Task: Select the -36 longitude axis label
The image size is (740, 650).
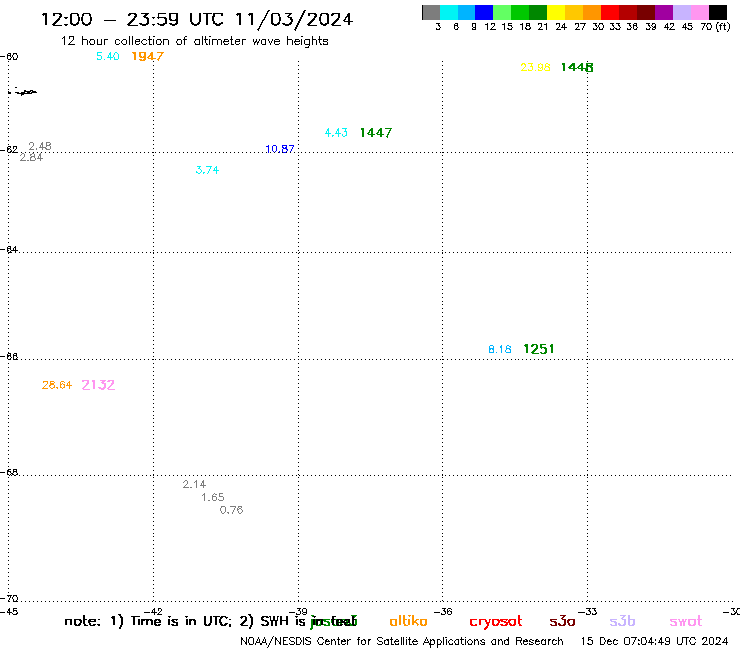Action: tap(443, 612)
